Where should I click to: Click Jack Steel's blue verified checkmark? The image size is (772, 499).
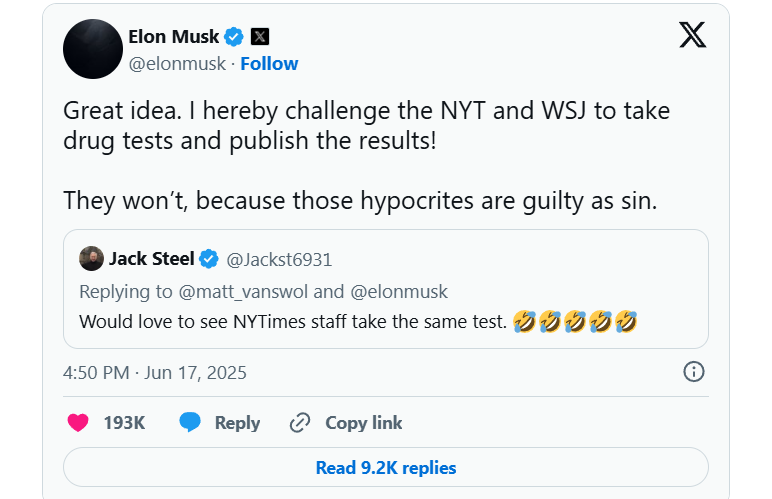click(x=209, y=260)
